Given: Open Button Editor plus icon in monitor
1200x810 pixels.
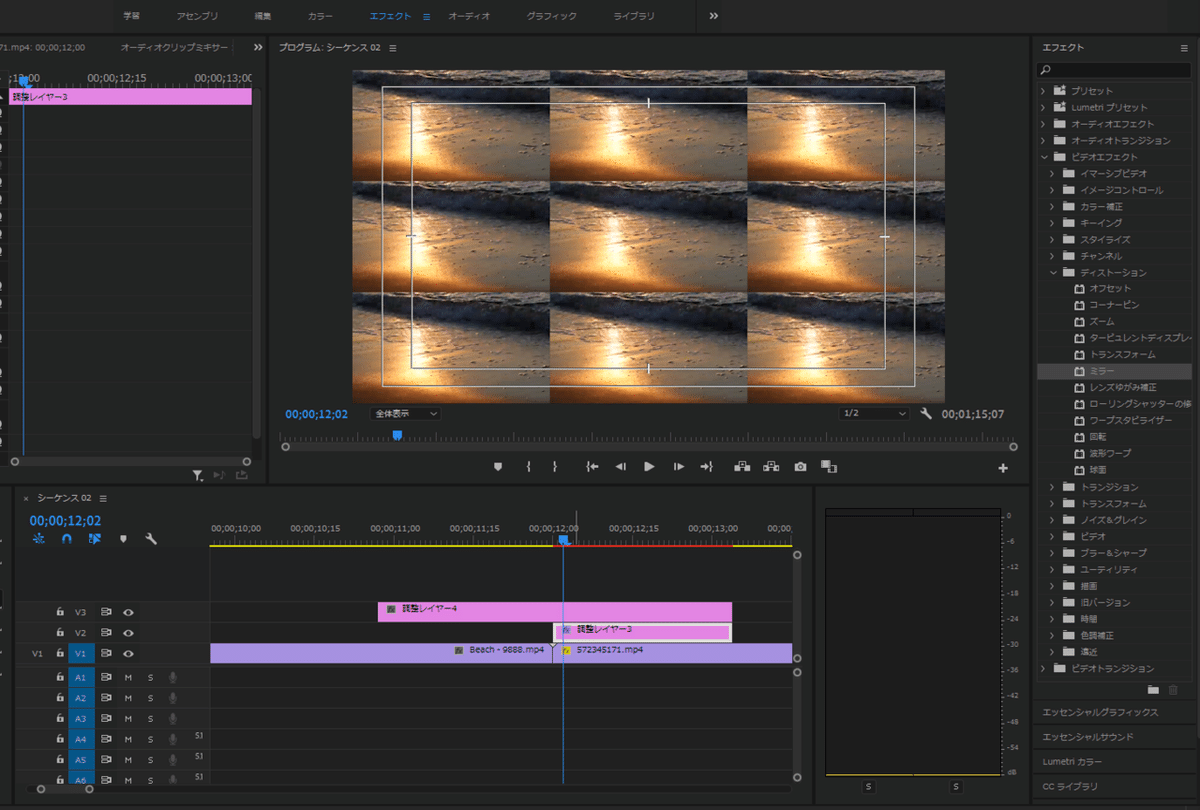Looking at the screenshot, I should click(1003, 468).
